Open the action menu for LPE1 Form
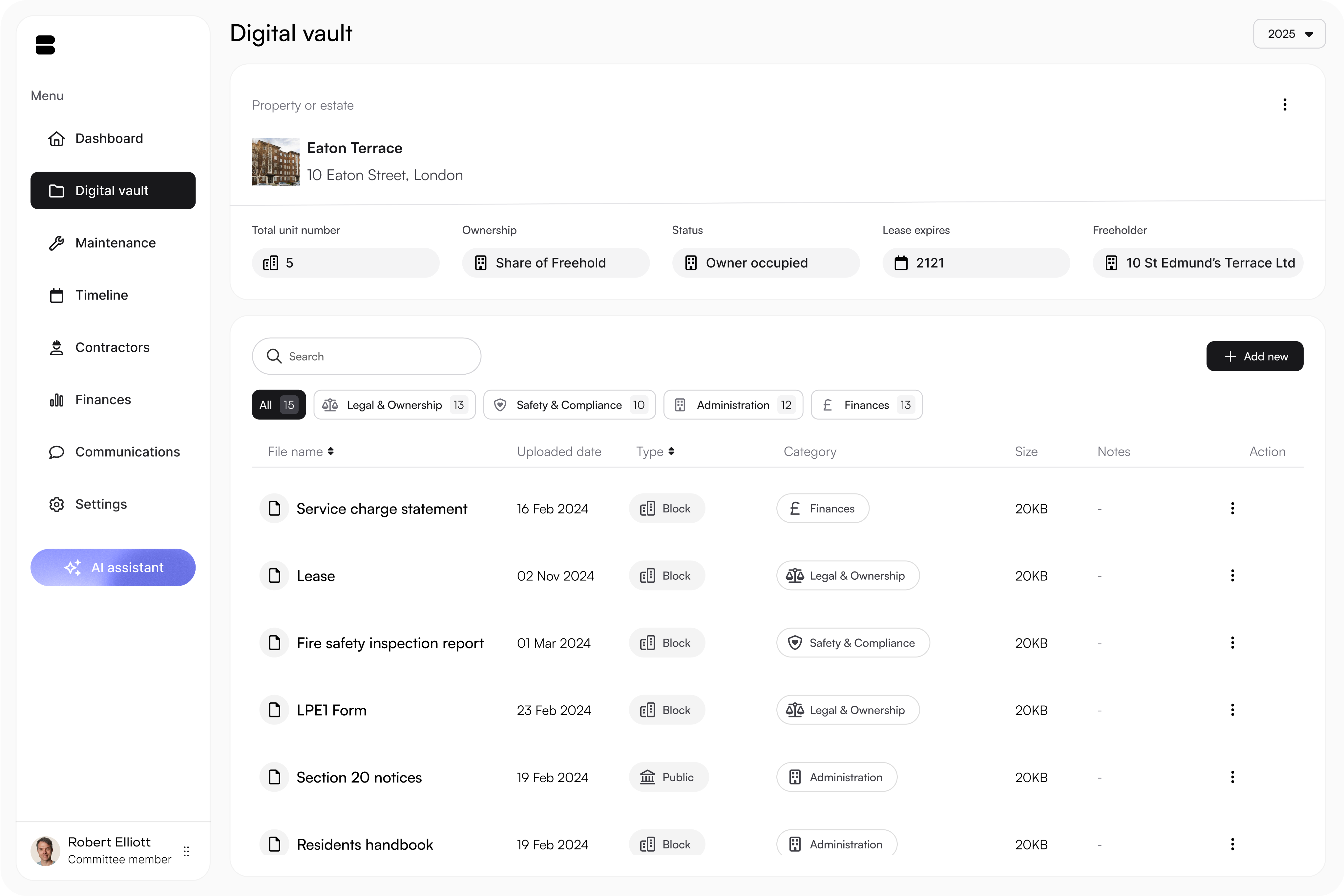1344x896 pixels. coord(1232,710)
